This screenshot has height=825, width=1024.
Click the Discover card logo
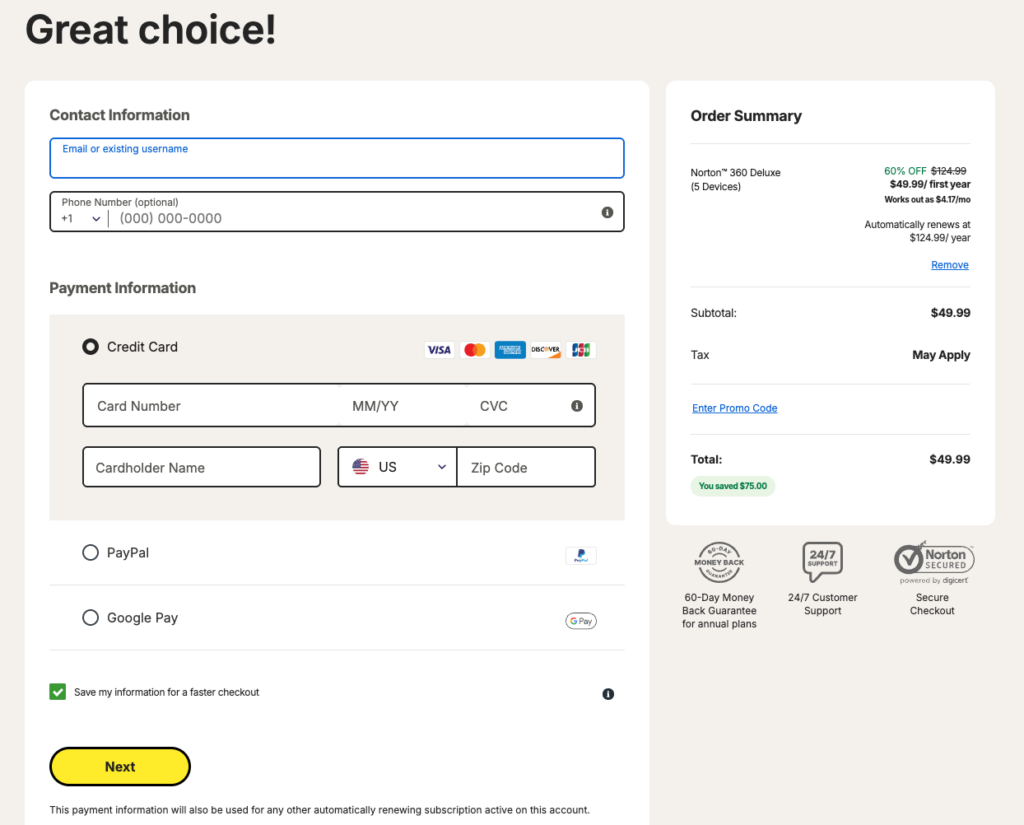click(x=545, y=349)
